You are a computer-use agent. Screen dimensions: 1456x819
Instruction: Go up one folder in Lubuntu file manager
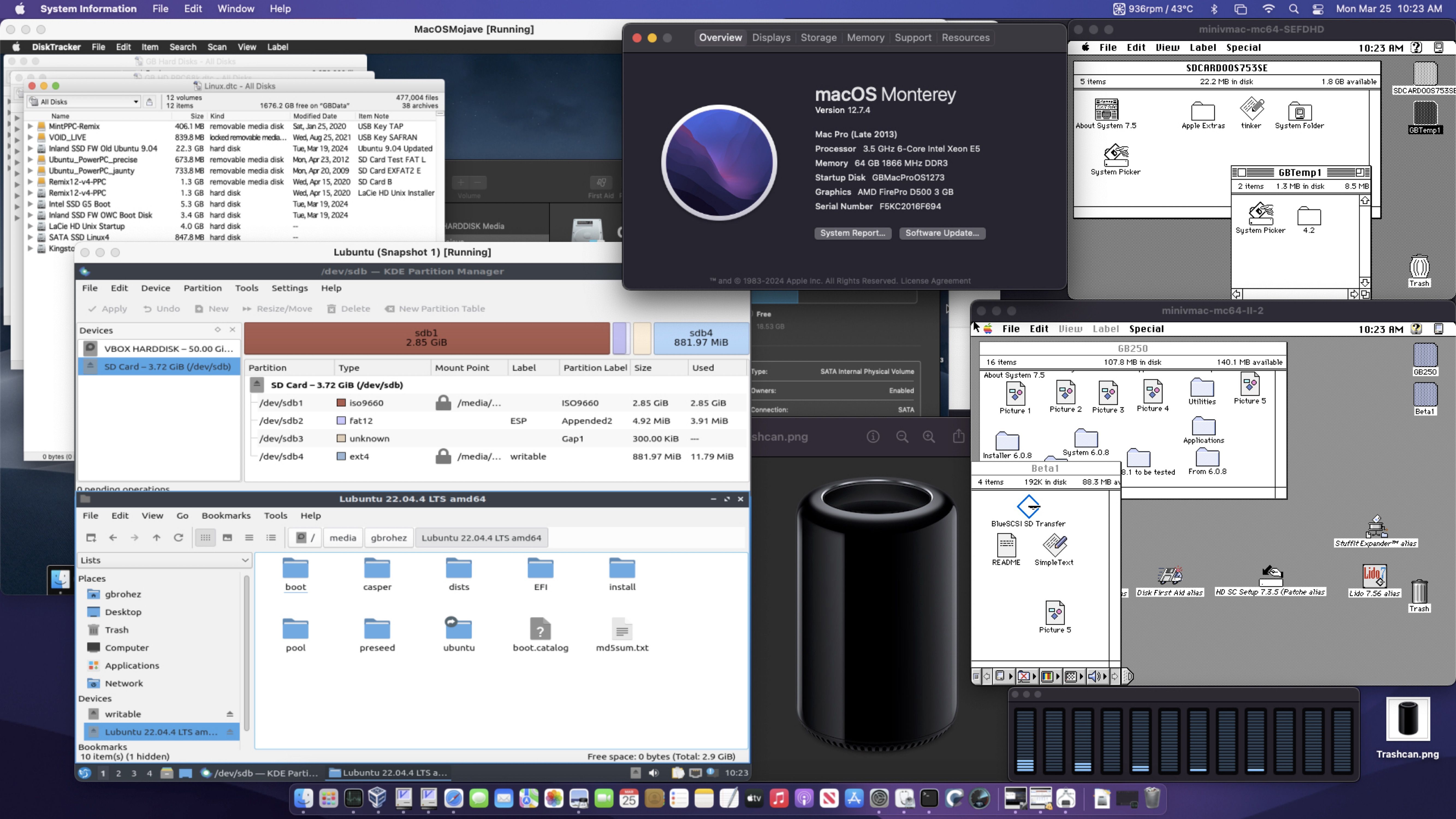click(156, 538)
